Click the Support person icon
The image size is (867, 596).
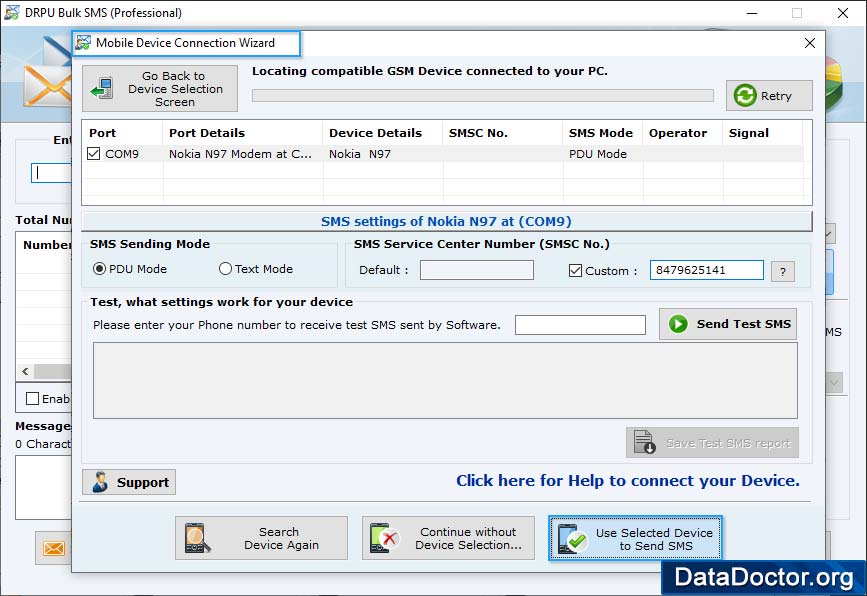pos(100,482)
